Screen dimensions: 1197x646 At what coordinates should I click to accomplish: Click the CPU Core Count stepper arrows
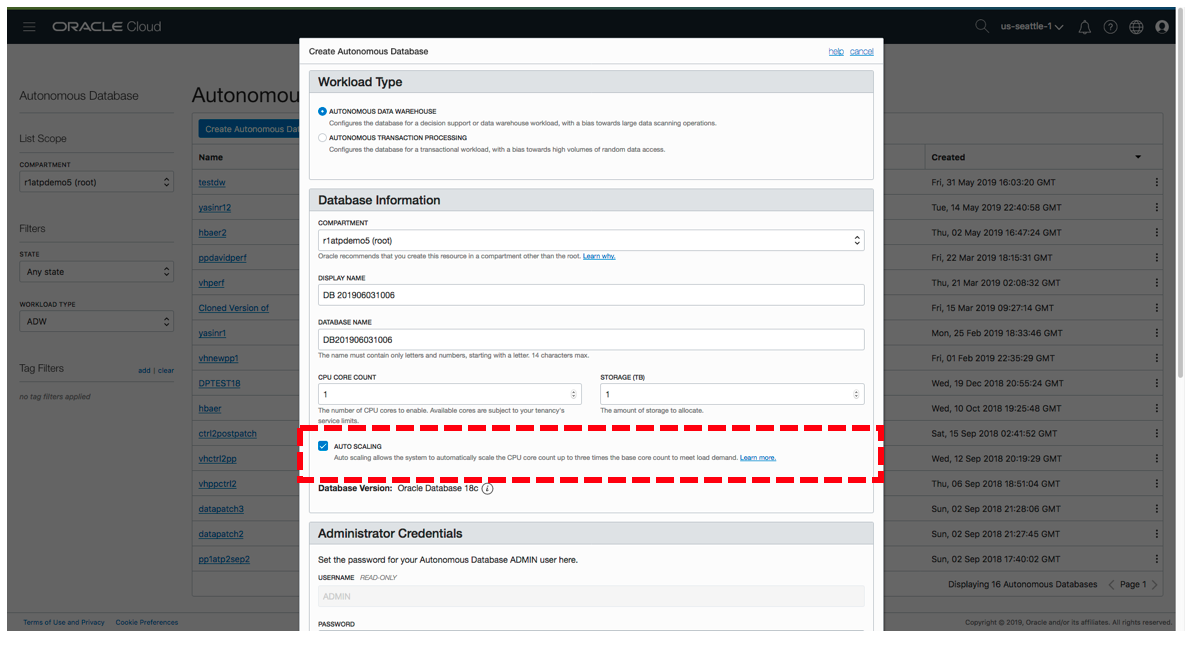coord(573,395)
